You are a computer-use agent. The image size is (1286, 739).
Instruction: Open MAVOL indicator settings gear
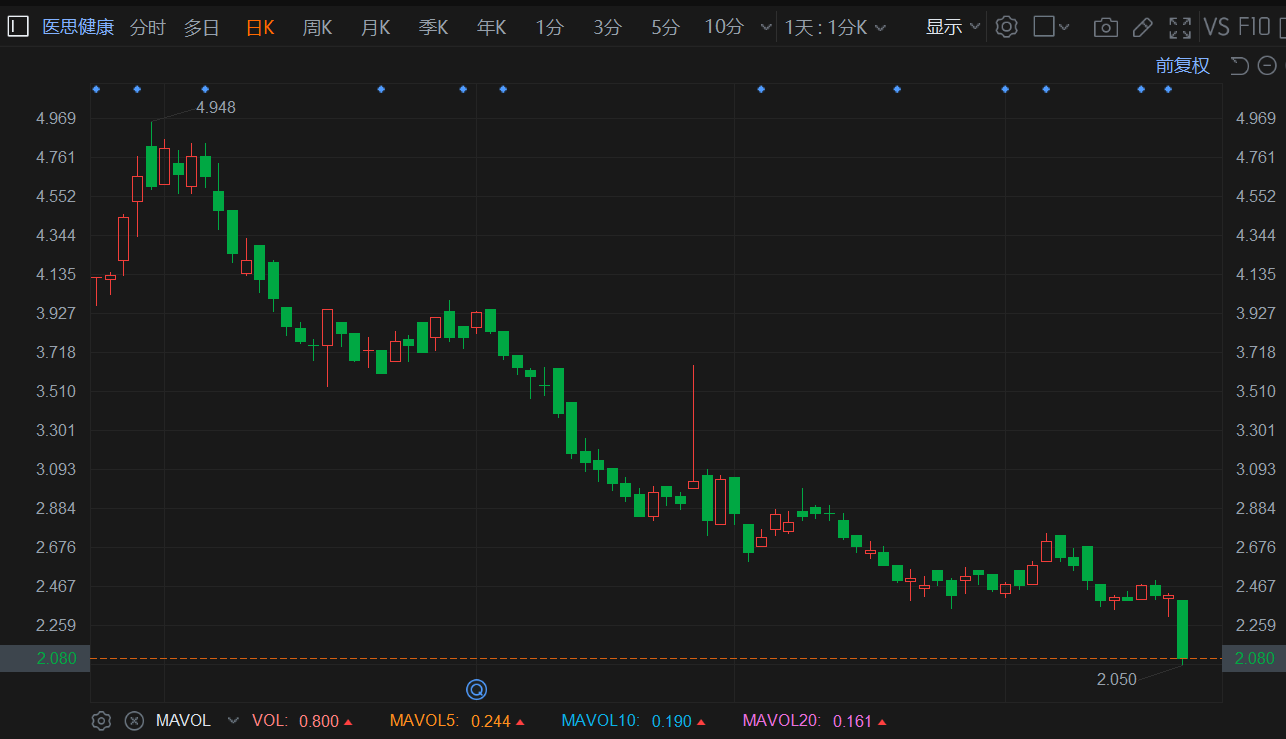[x=101, y=720]
